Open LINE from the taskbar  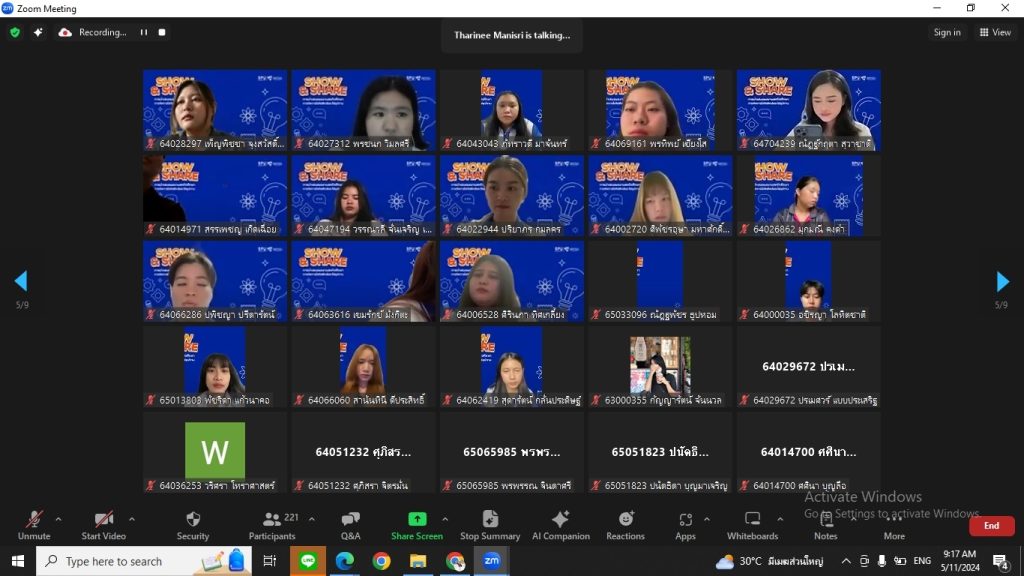pos(308,561)
